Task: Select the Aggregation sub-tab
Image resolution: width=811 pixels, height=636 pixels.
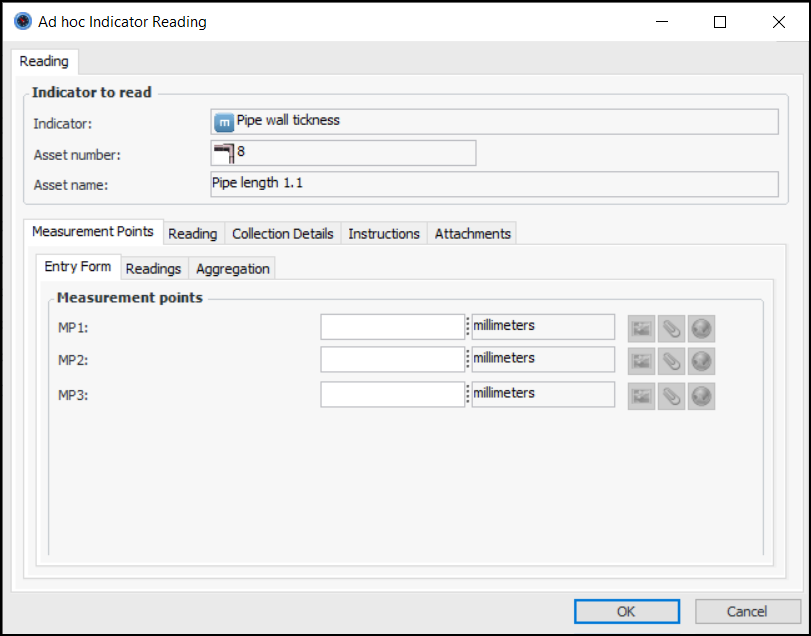Action: click(x=232, y=268)
